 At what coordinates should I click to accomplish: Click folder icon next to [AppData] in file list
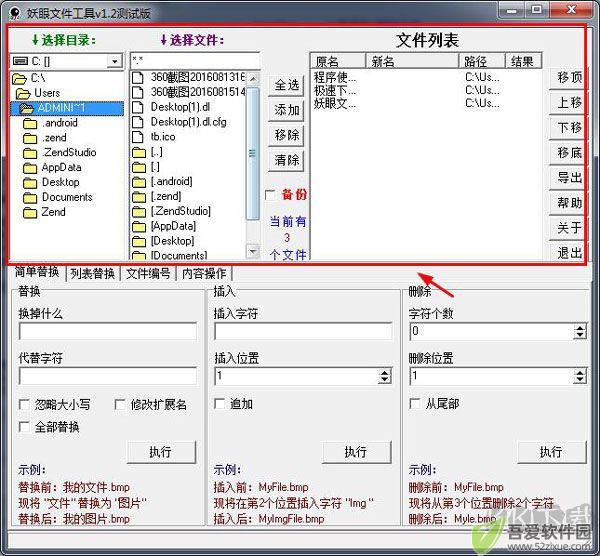(x=139, y=227)
